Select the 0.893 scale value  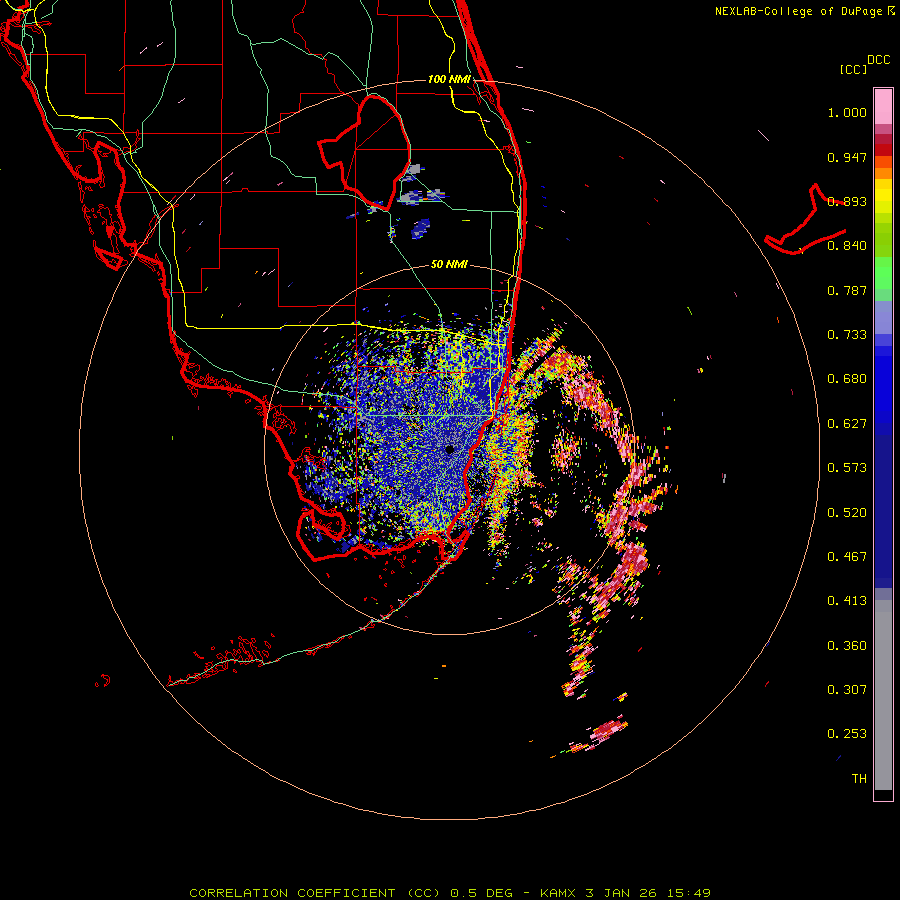tap(847, 201)
